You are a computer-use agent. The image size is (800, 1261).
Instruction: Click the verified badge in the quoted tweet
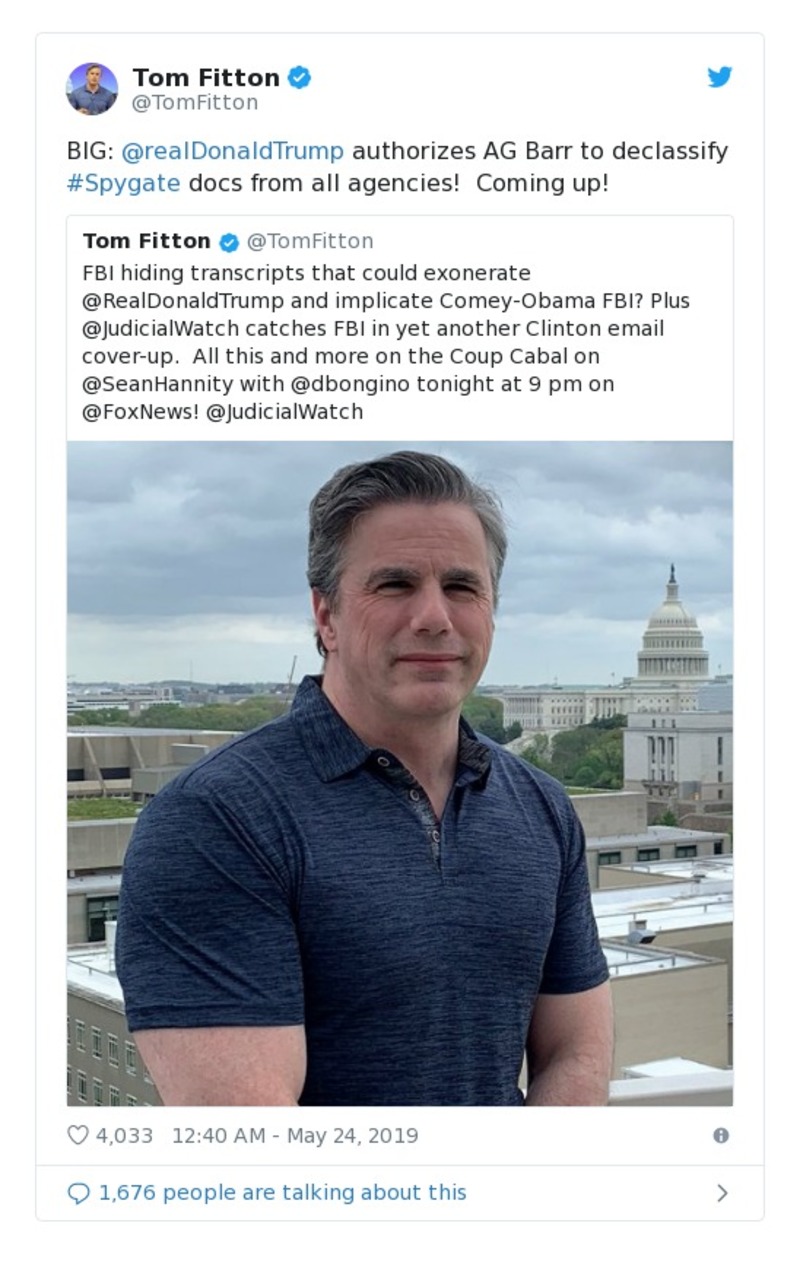click(229, 240)
